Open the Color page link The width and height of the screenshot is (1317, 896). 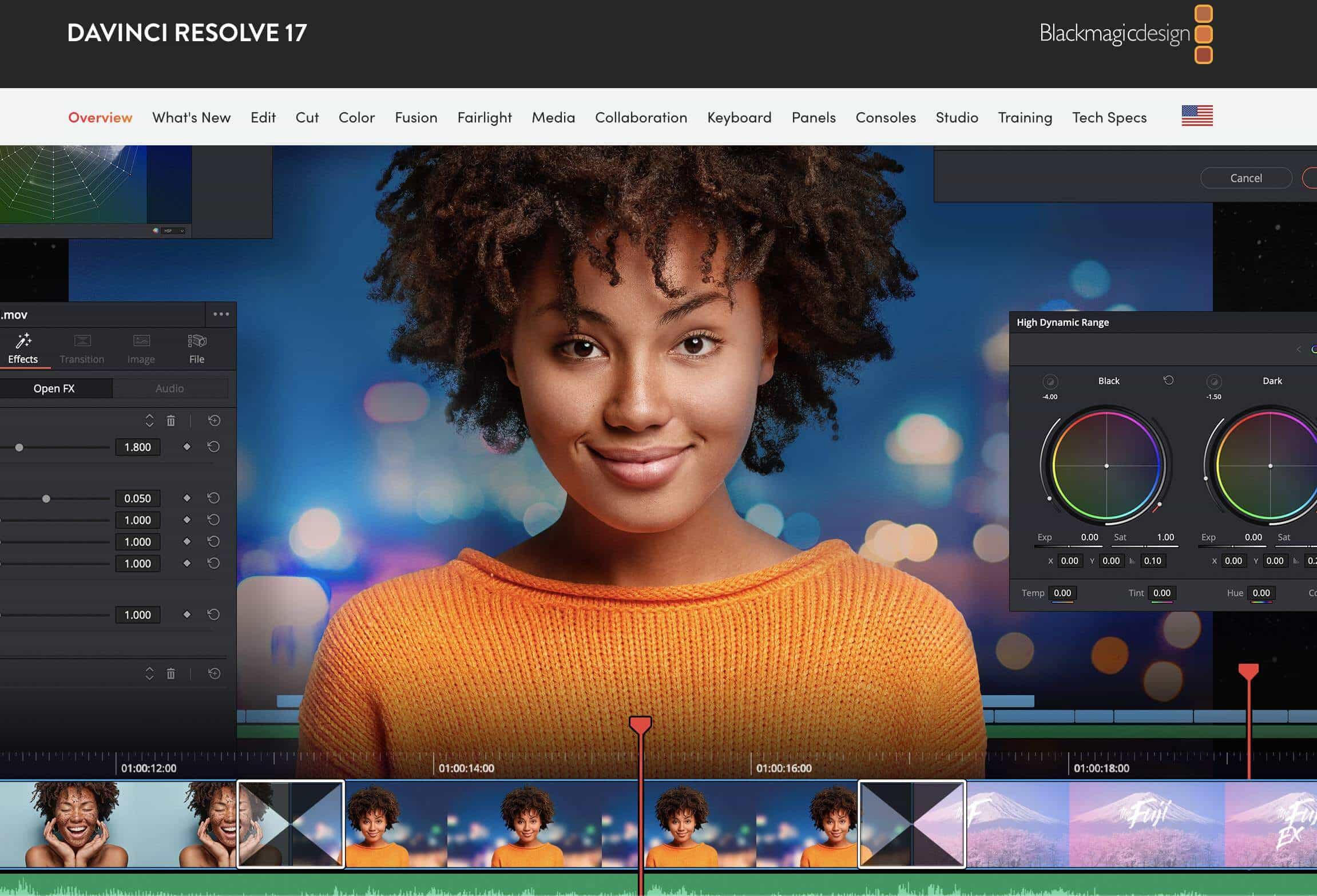356,117
